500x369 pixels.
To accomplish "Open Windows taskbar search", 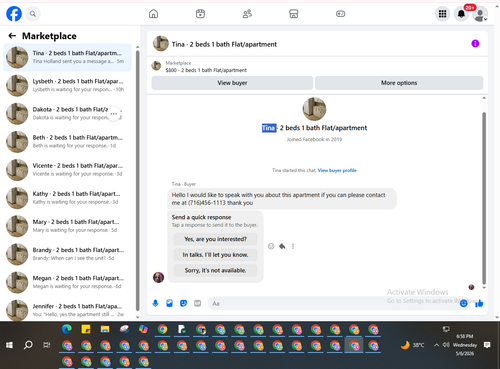I will 28,345.
